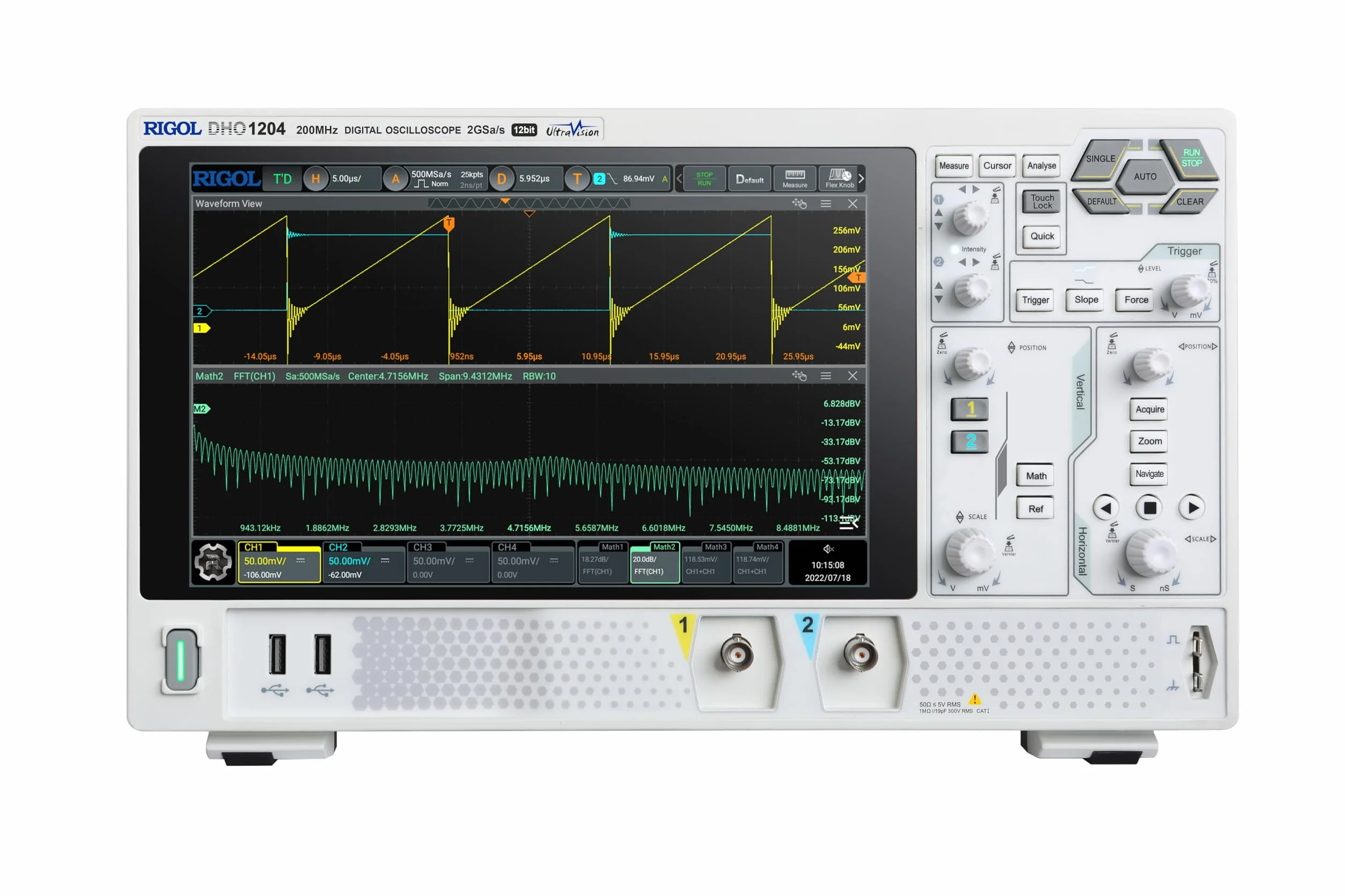1345x896 pixels.
Task: Push the Trigger menu button
Action: pos(1035,300)
